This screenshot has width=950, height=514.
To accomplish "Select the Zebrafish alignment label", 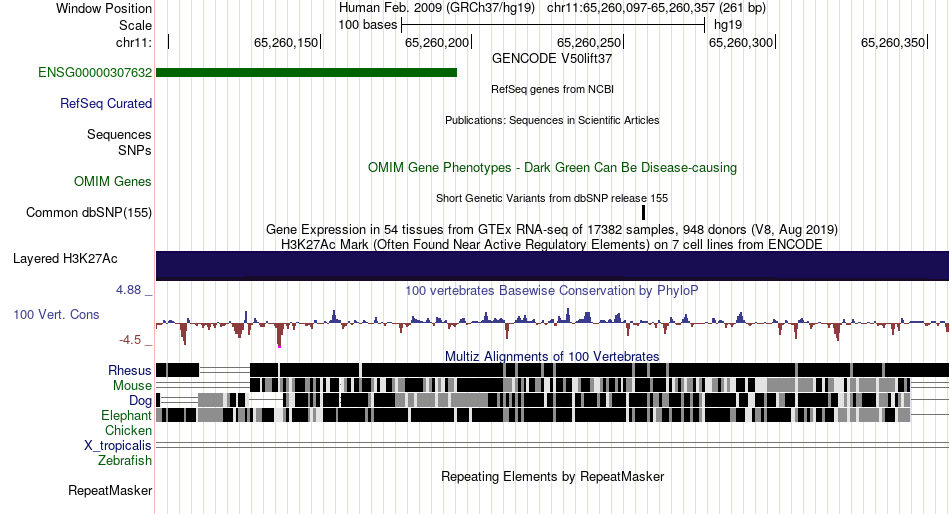I will (x=125, y=461).
